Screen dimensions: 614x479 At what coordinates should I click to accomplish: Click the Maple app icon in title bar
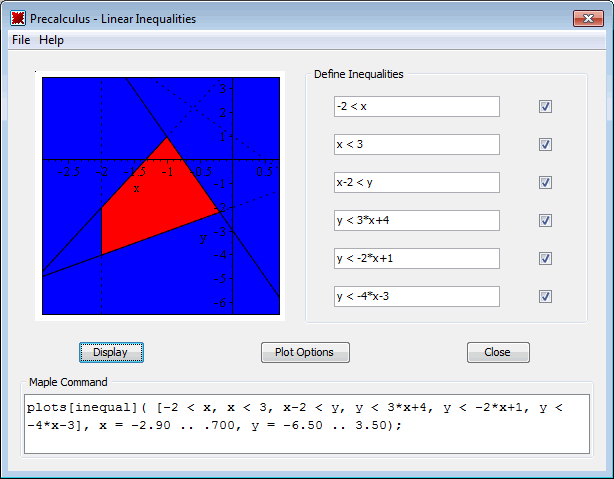click(x=17, y=18)
